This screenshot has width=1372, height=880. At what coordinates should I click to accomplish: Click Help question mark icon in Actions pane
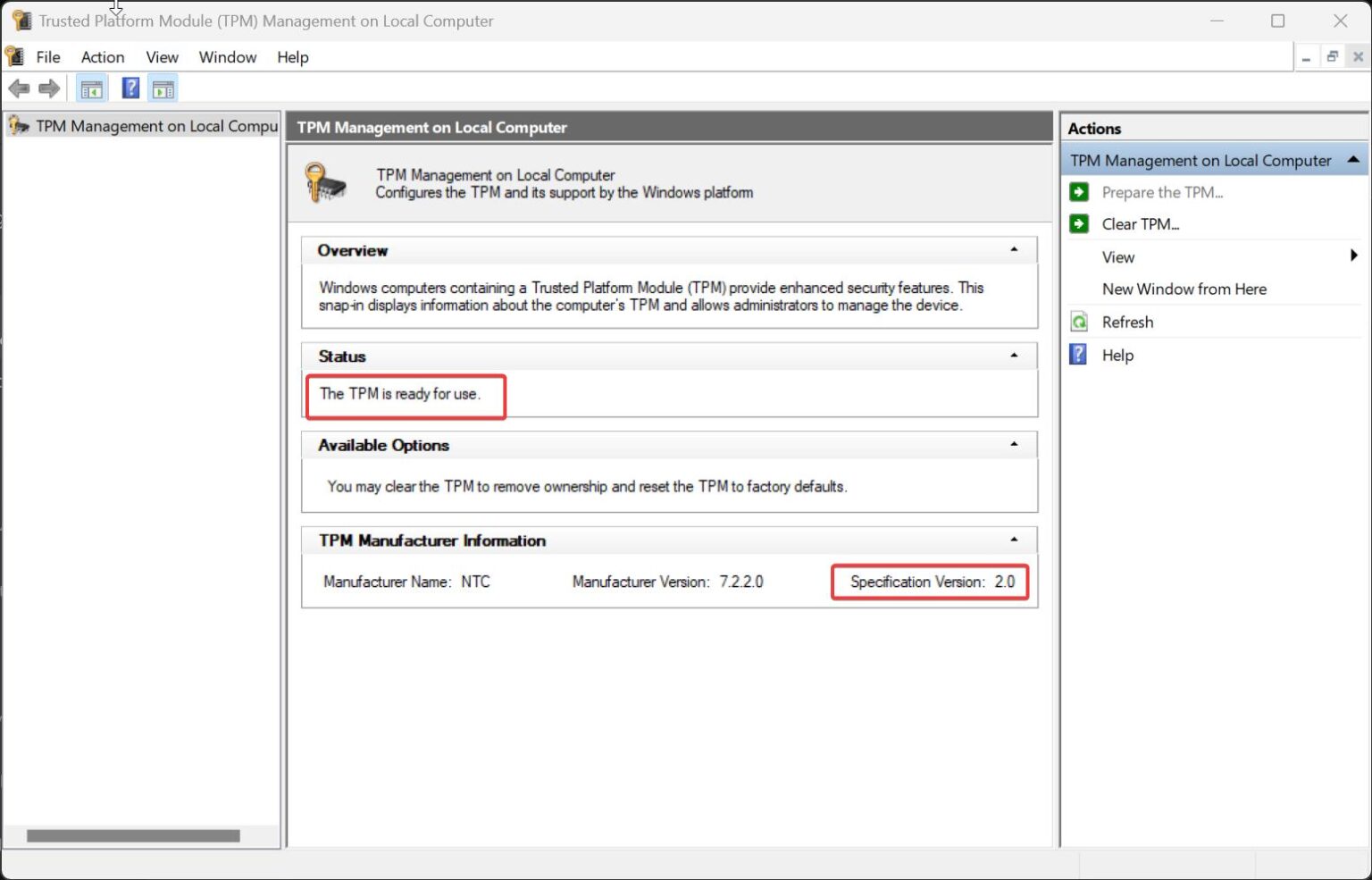(1079, 355)
